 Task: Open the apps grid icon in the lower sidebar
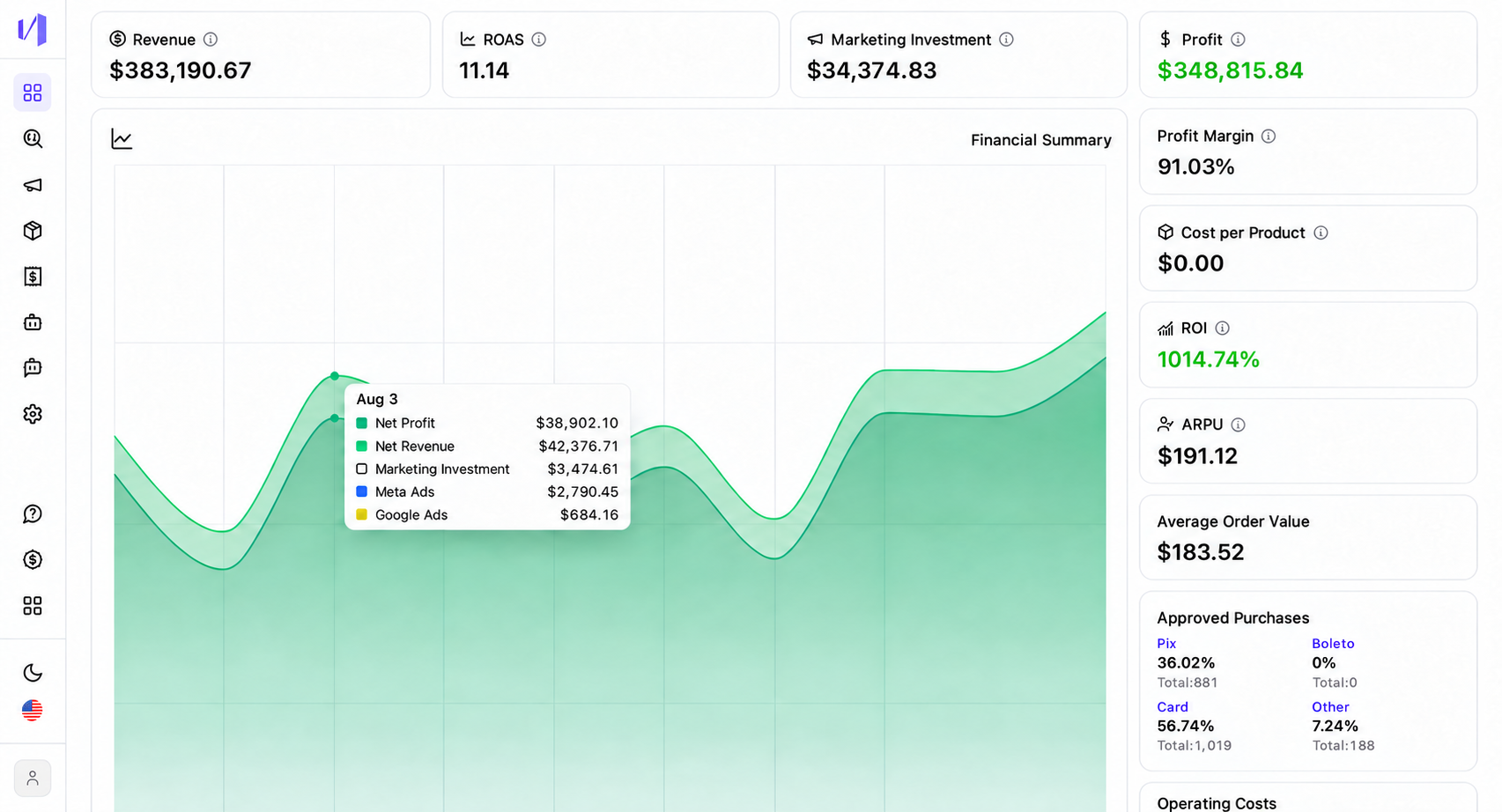pyautogui.click(x=33, y=605)
